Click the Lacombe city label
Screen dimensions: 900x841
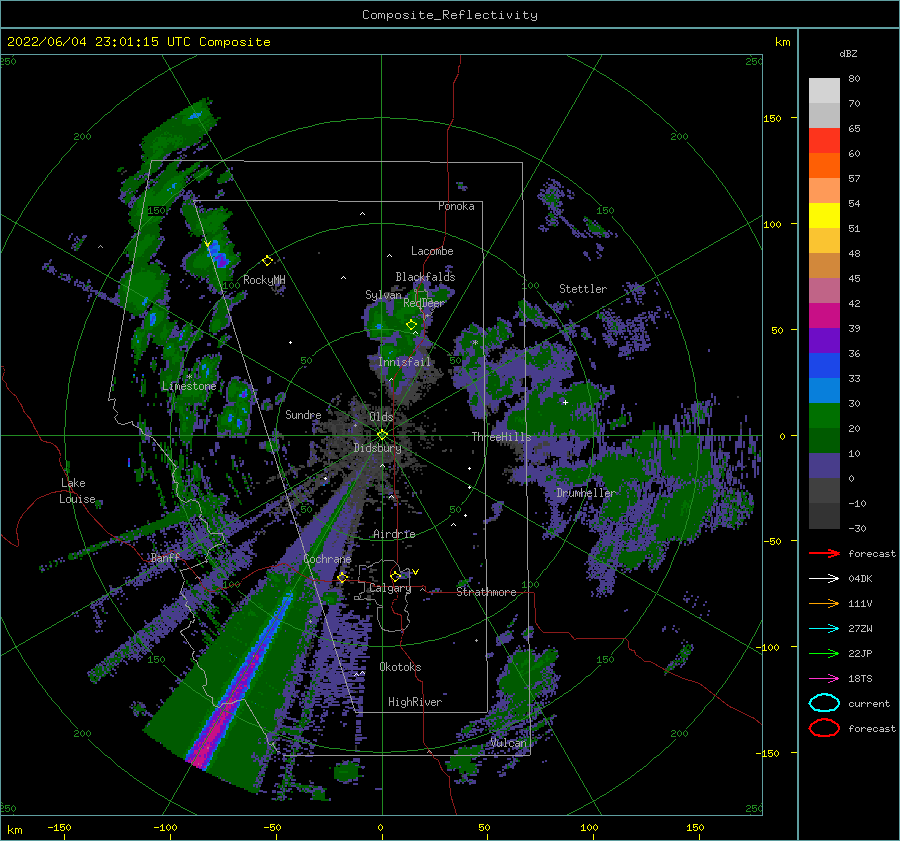point(432,251)
